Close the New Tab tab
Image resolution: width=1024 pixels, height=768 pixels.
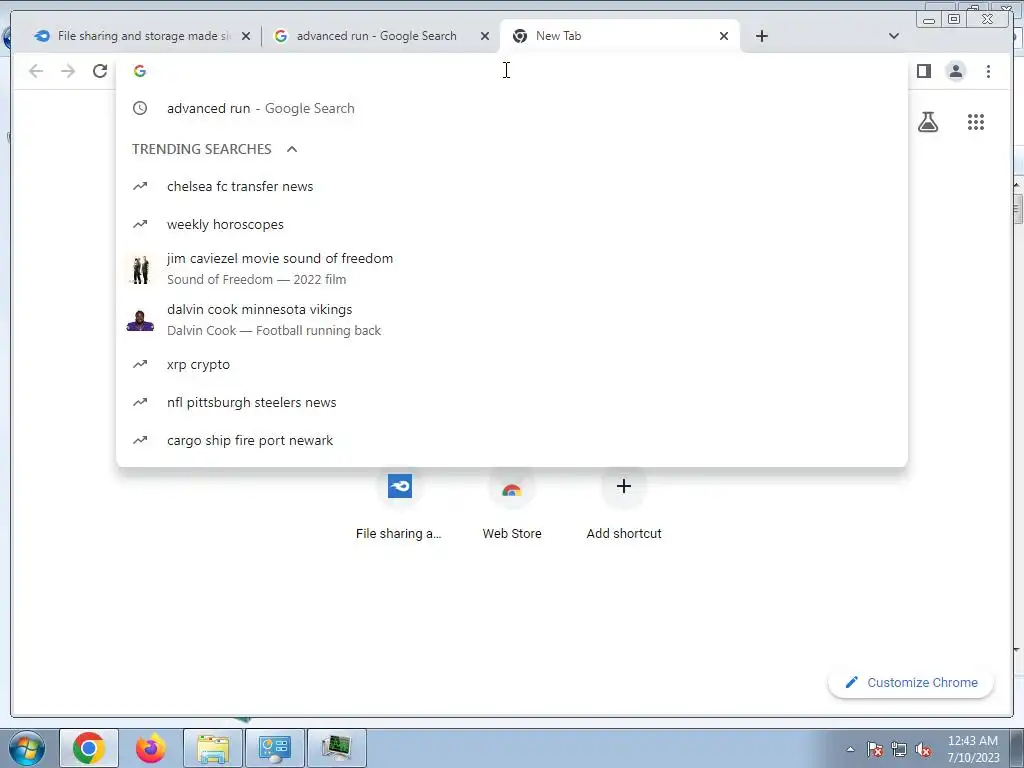724,37
